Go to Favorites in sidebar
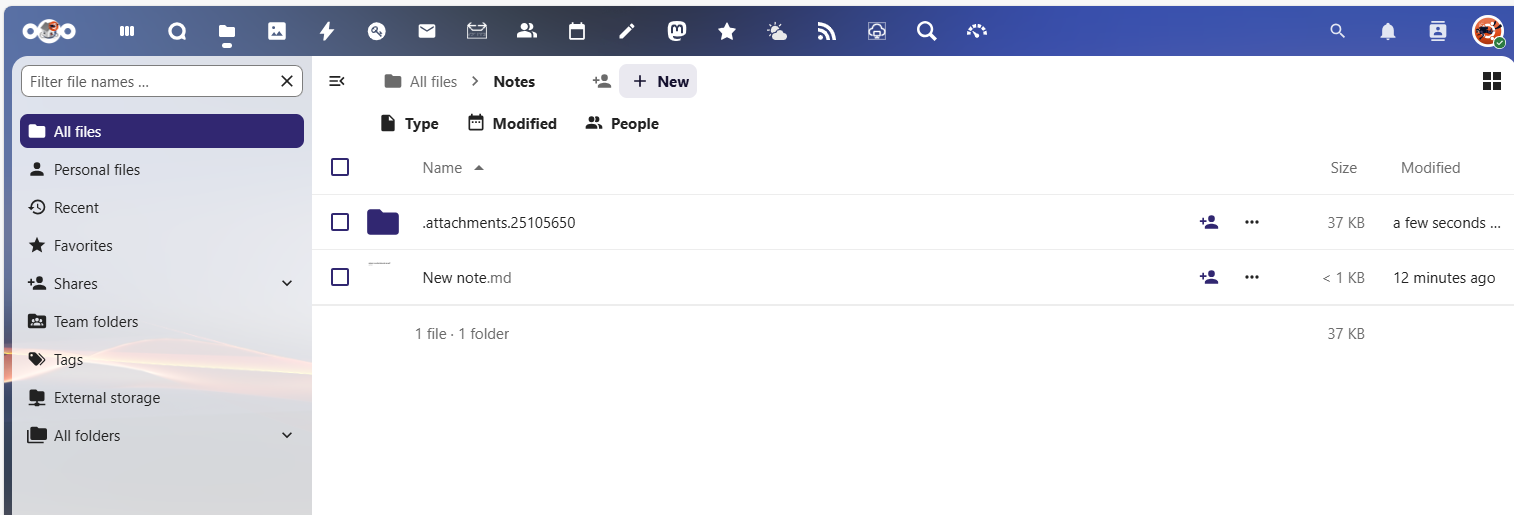 coord(83,246)
